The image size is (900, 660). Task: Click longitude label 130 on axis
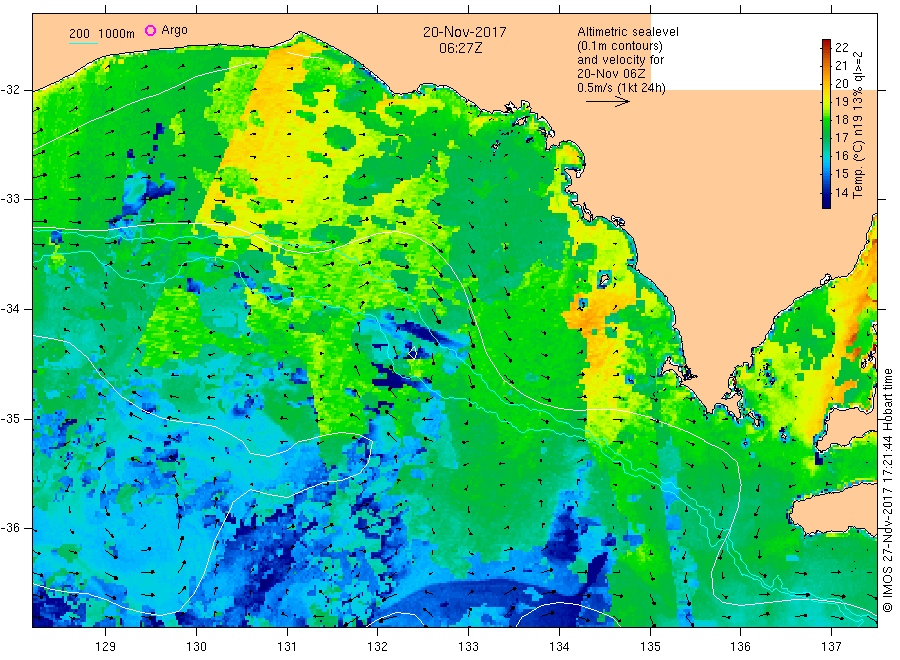pos(196,647)
